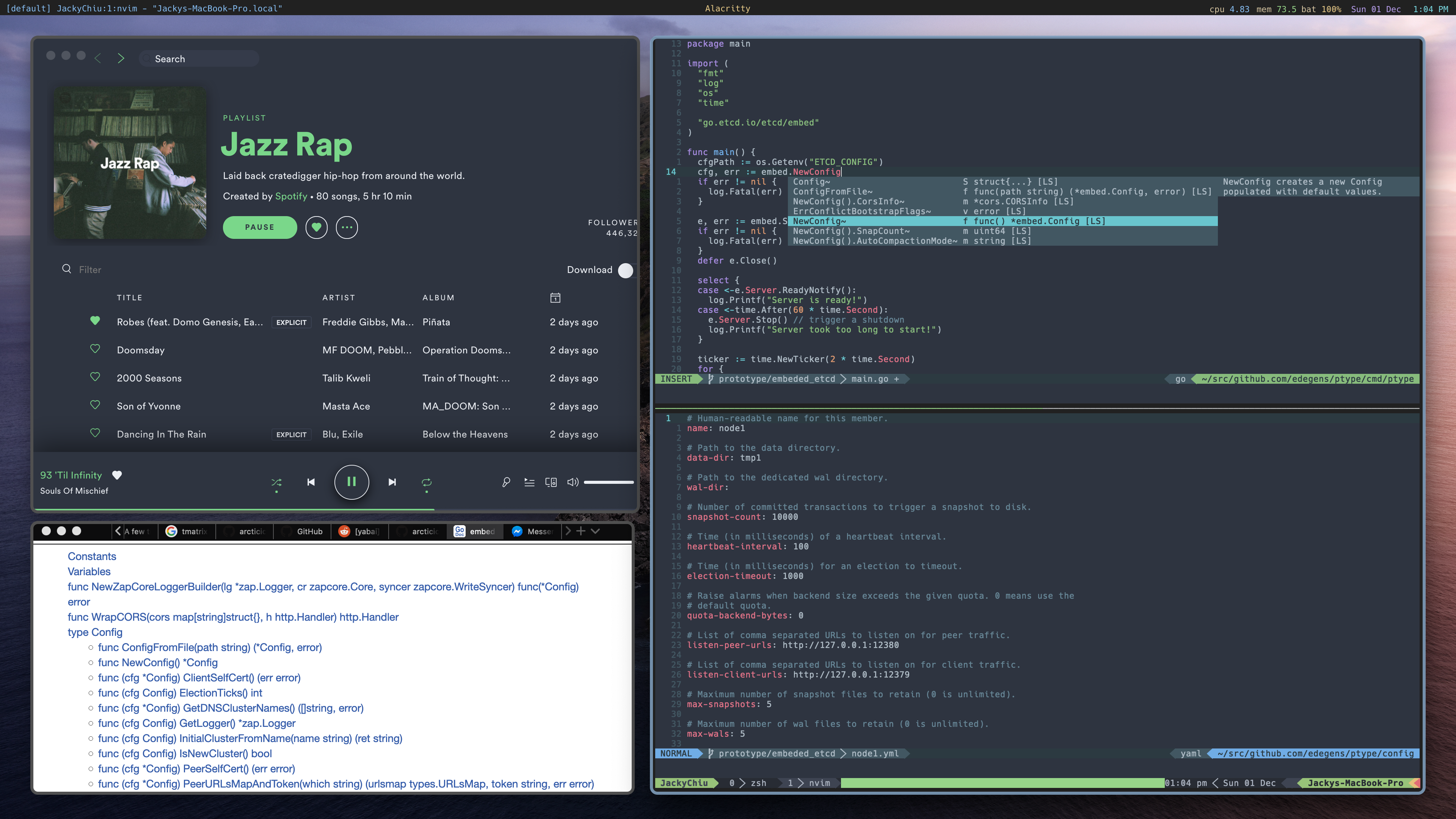Open the playlist more options menu

click(347, 227)
